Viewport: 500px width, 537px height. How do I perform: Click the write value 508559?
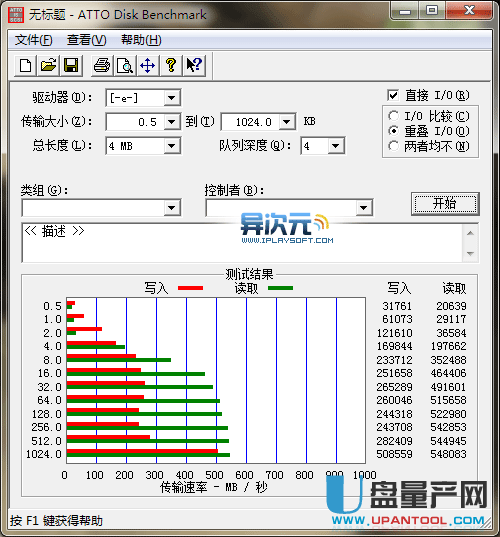coord(394,454)
